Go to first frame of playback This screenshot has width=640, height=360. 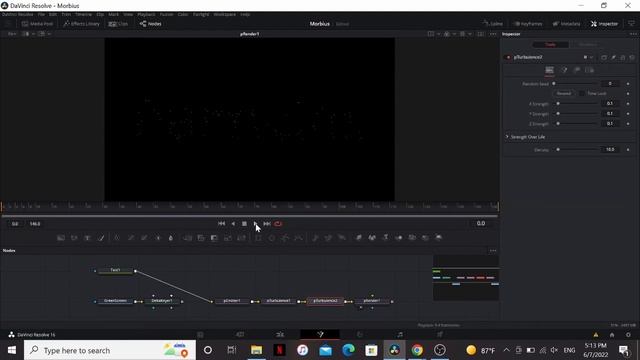(221, 224)
